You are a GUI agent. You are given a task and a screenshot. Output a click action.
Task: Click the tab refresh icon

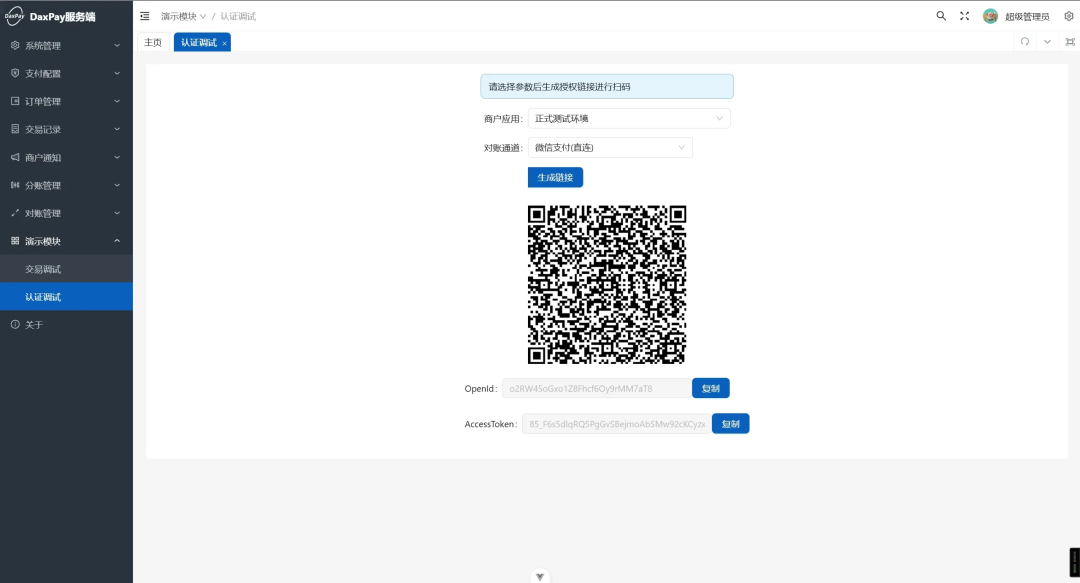1025,42
